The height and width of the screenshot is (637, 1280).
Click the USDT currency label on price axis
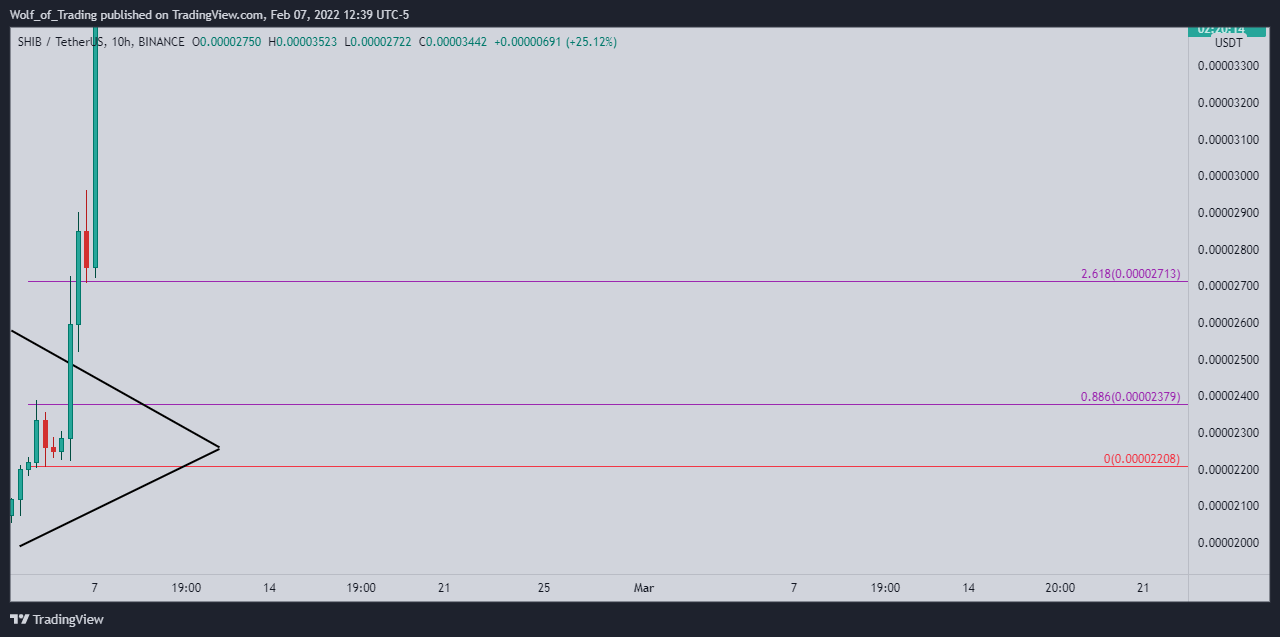click(x=1229, y=43)
